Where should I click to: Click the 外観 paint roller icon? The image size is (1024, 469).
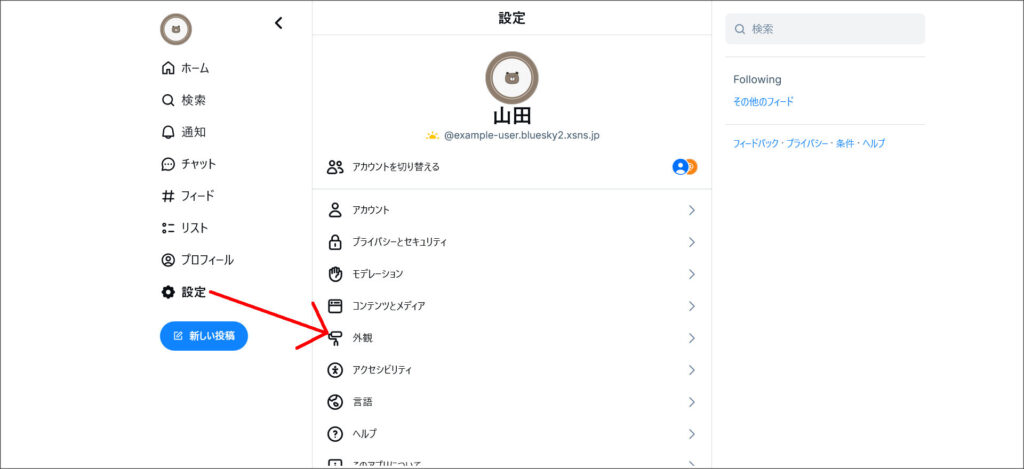tap(335, 338)
